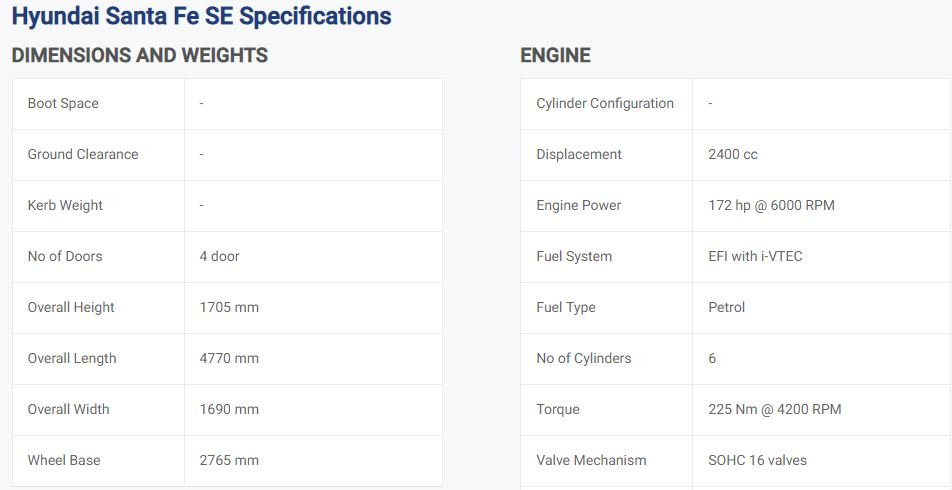This screenshot has height=490, width=952.
Task: Select the 1705 mm overall height value
Action: [x=230, y=307]
